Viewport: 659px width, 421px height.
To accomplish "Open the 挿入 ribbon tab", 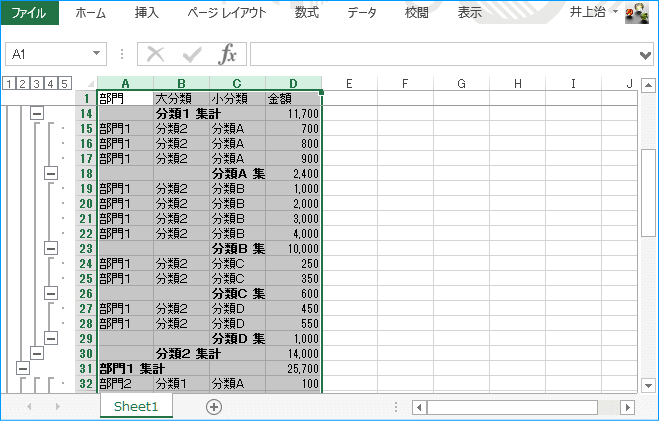I will 147,13.
